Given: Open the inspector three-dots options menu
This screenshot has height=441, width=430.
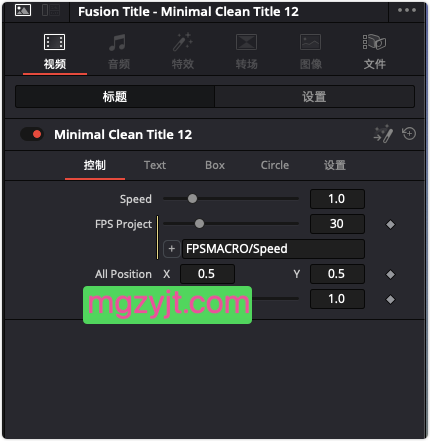Looking at the screenshot, I should [x=407, y=10].
